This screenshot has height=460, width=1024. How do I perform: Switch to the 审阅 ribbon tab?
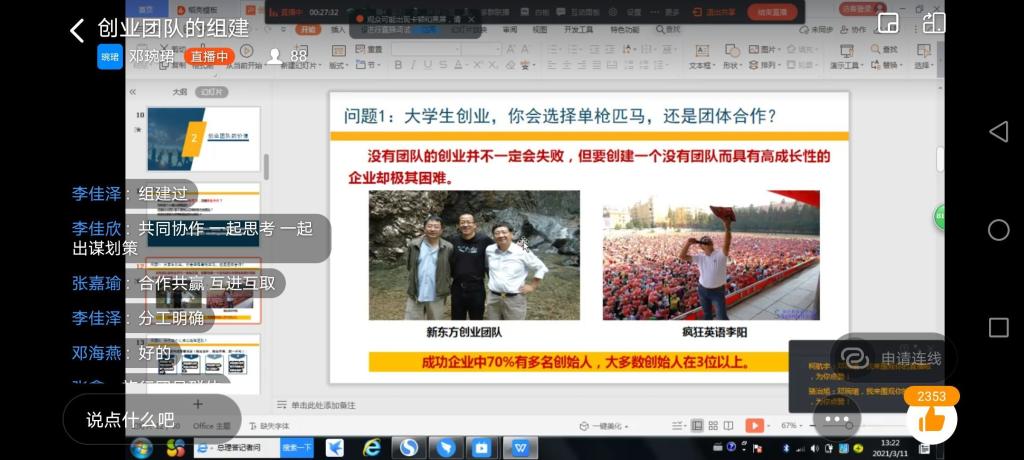click(510, 29)
